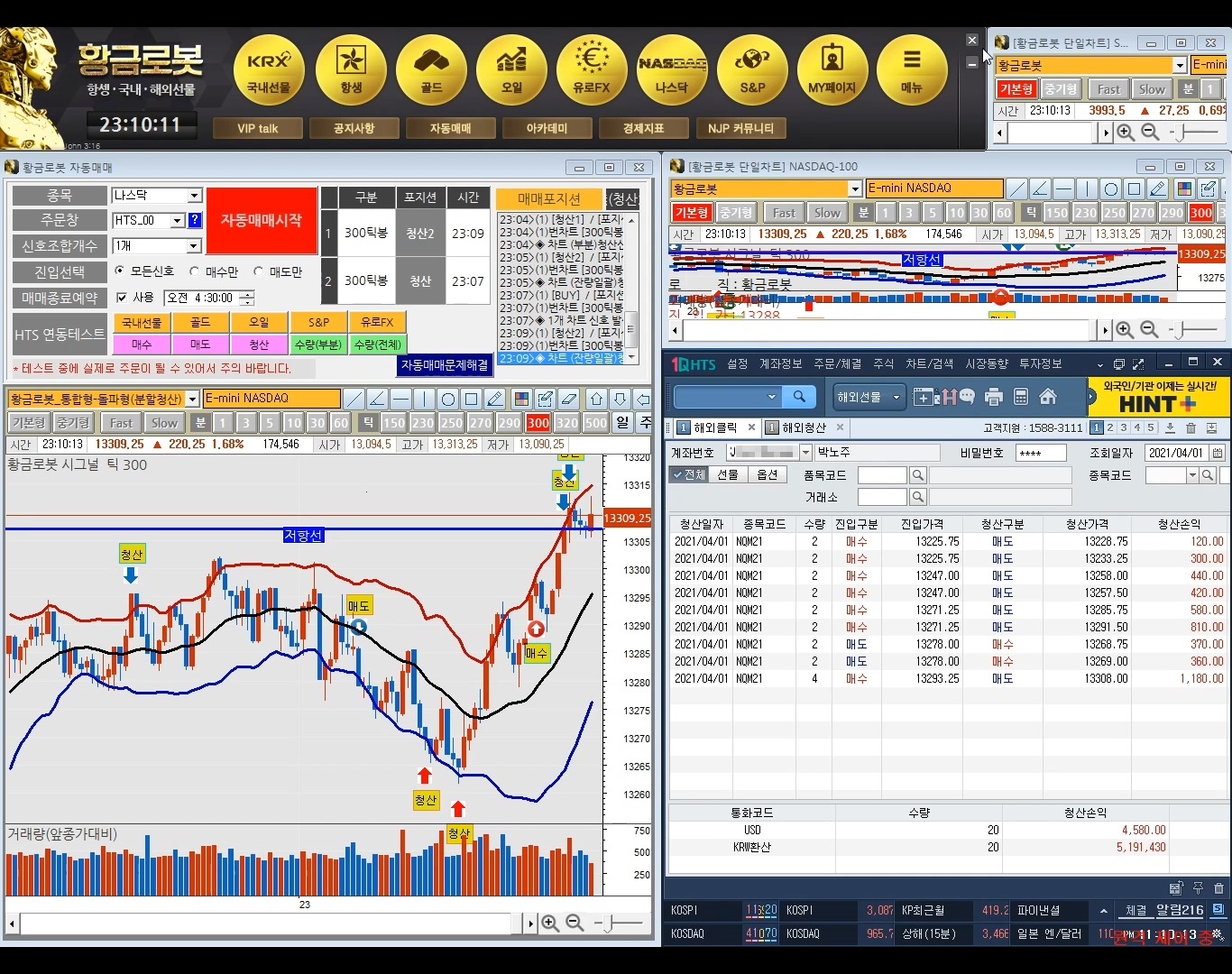The height and width of the screenshot is (974, 1232).
Task: Click the 비밀번호 password field
Action: click(x=1041, y=453)
